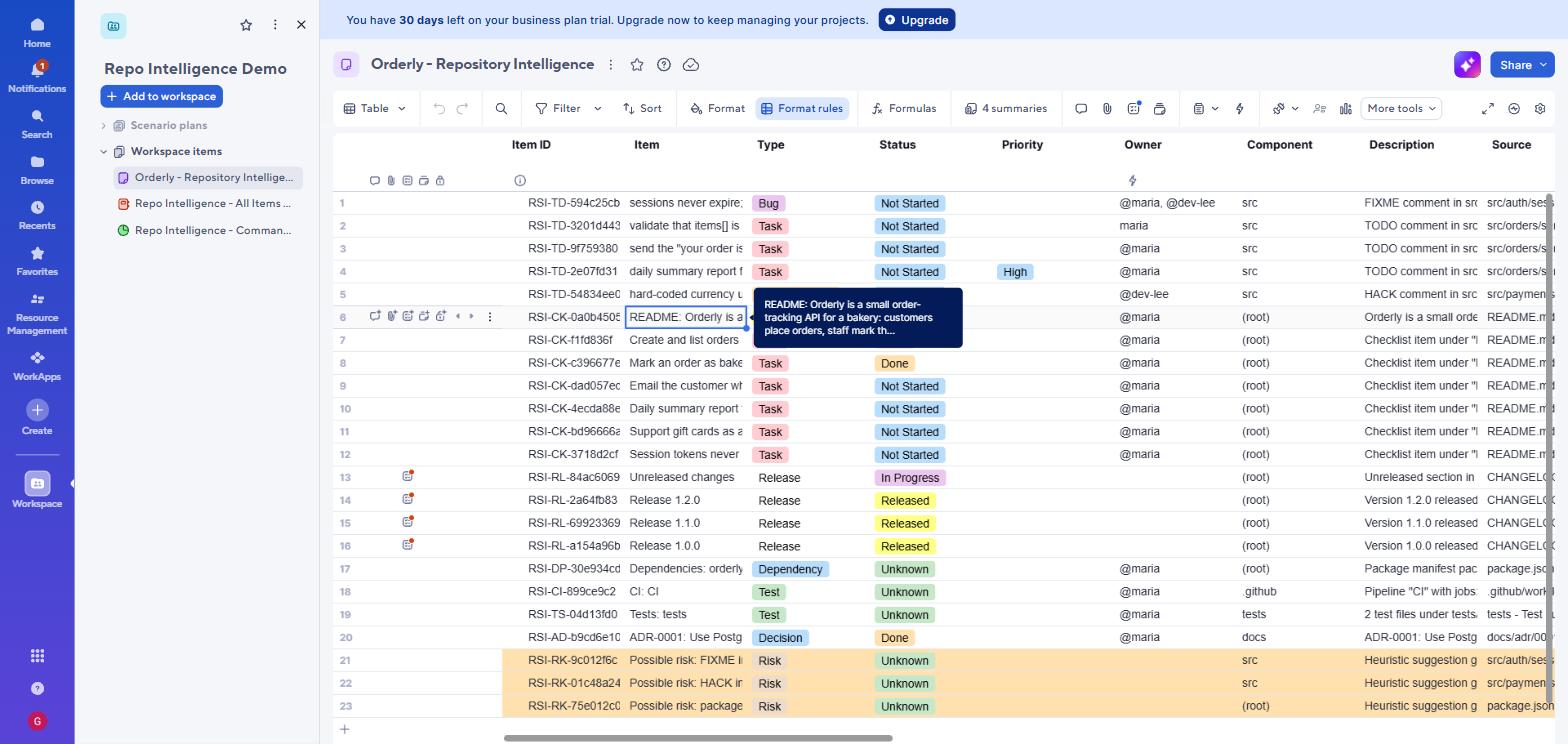The height and width of the screenshot is (744, 1568).
Task: Open the Sort tool
Action: click(x=642, y=108)
